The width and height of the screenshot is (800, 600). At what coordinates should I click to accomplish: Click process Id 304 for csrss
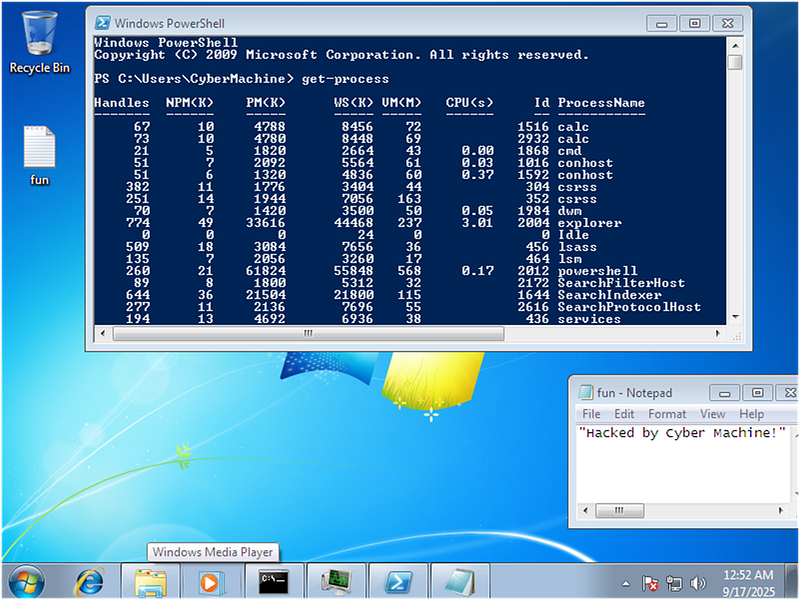[537, 187]
